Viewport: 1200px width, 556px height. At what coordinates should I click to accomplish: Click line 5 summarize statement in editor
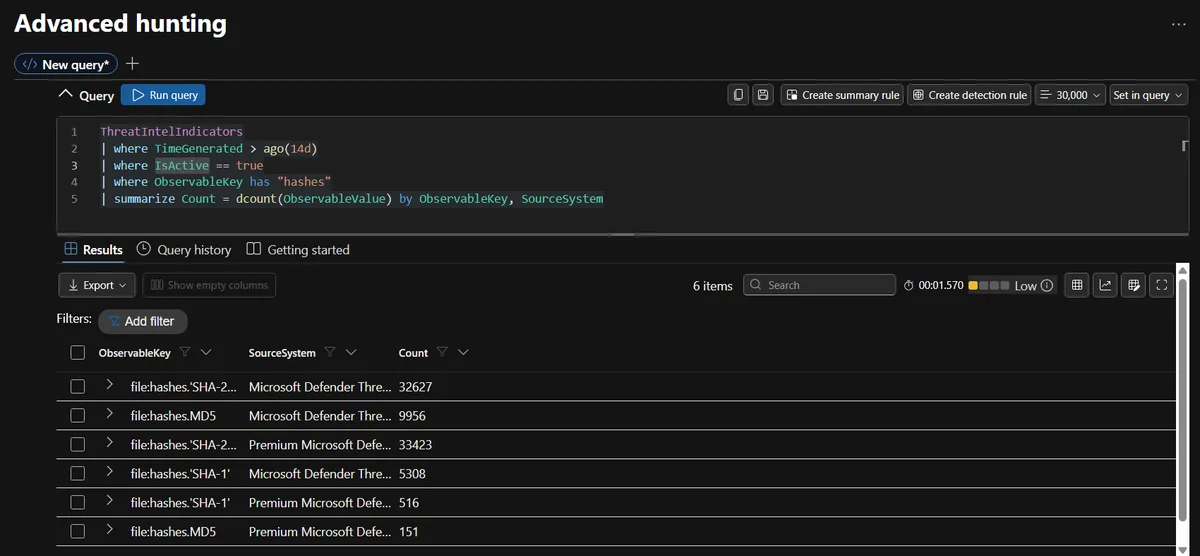click(352, 199)
